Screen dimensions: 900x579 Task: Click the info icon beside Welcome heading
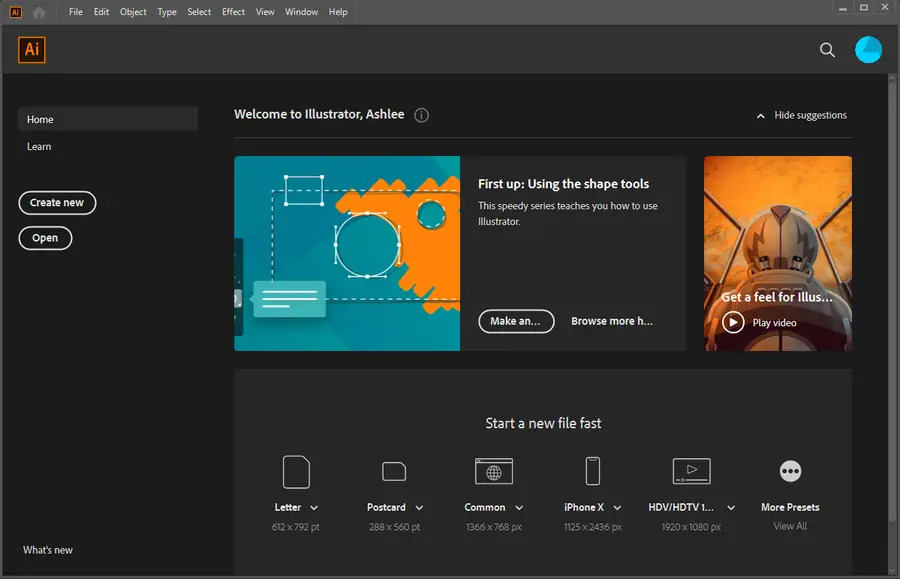422,115
